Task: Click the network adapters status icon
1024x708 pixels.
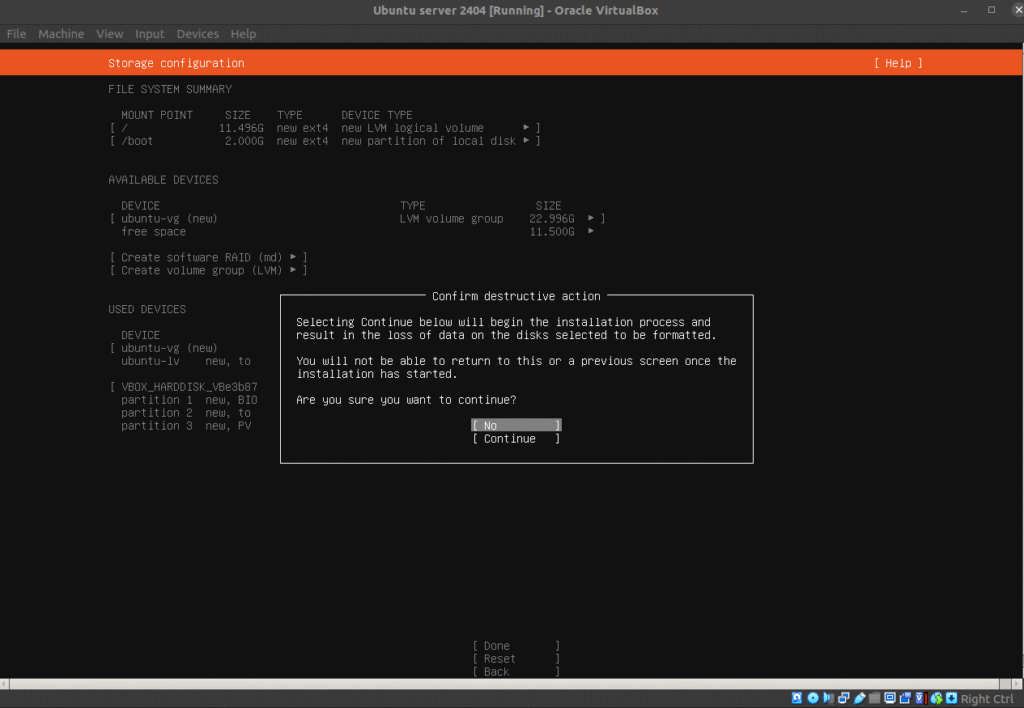Action: click(x=845, y=698)
